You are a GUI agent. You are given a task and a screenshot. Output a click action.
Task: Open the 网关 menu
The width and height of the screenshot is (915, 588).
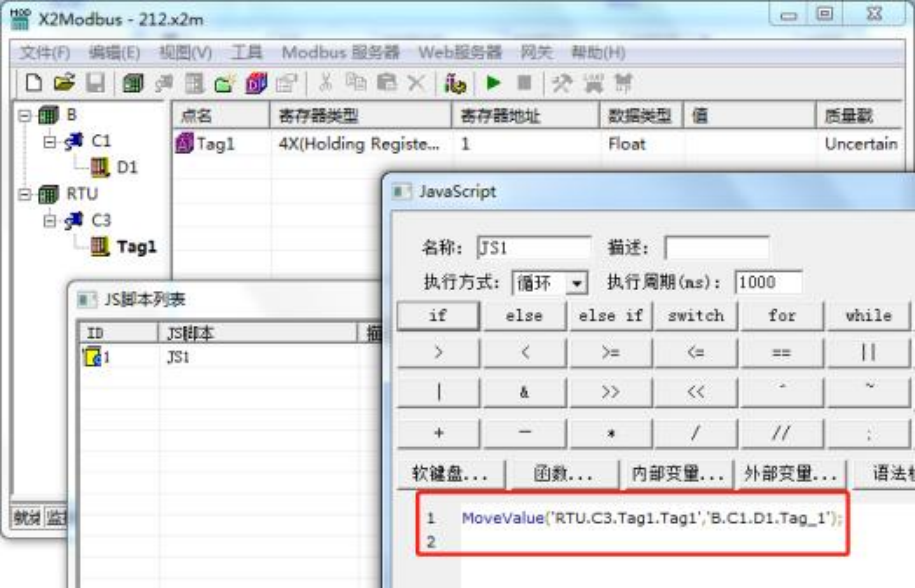tap(536, 53)
